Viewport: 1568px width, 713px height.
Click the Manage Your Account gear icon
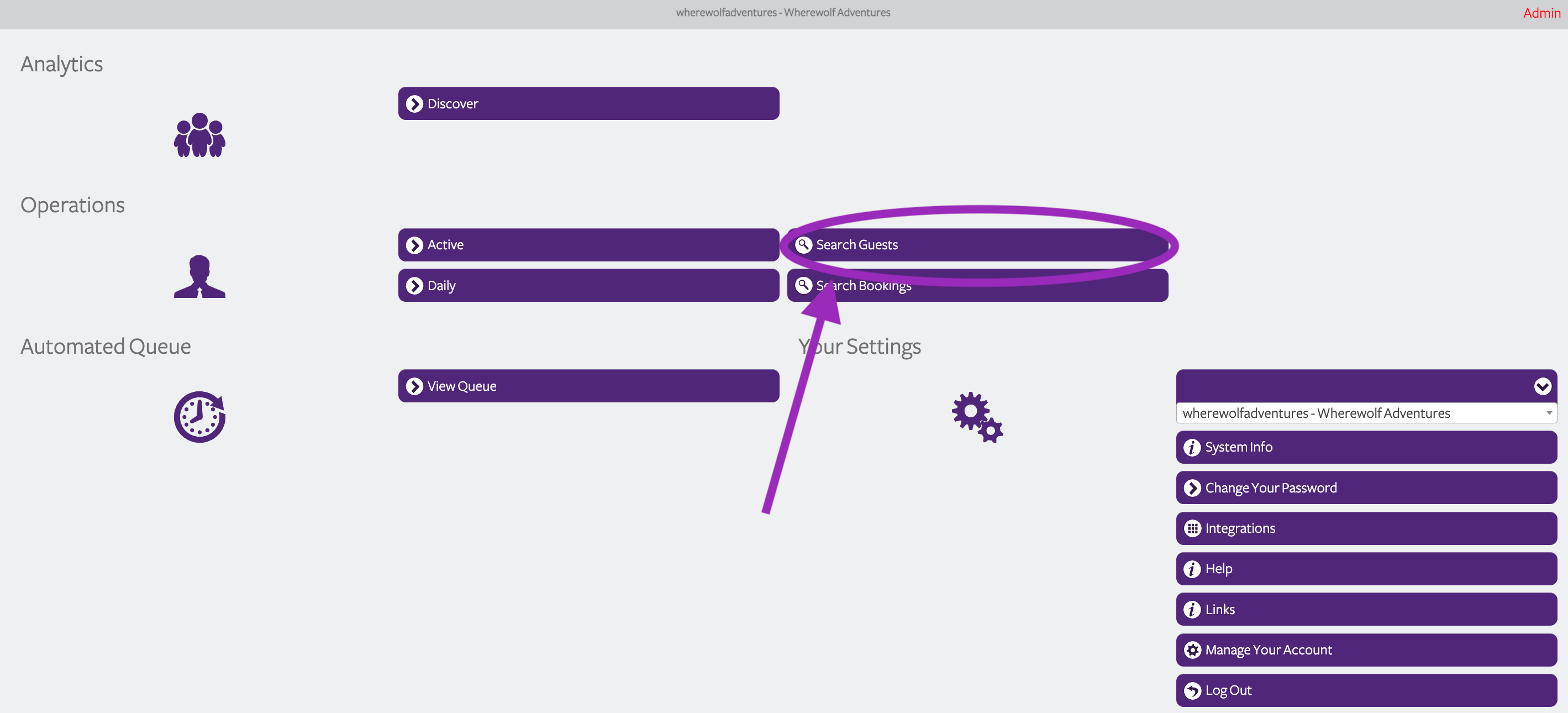(1192, 651)
